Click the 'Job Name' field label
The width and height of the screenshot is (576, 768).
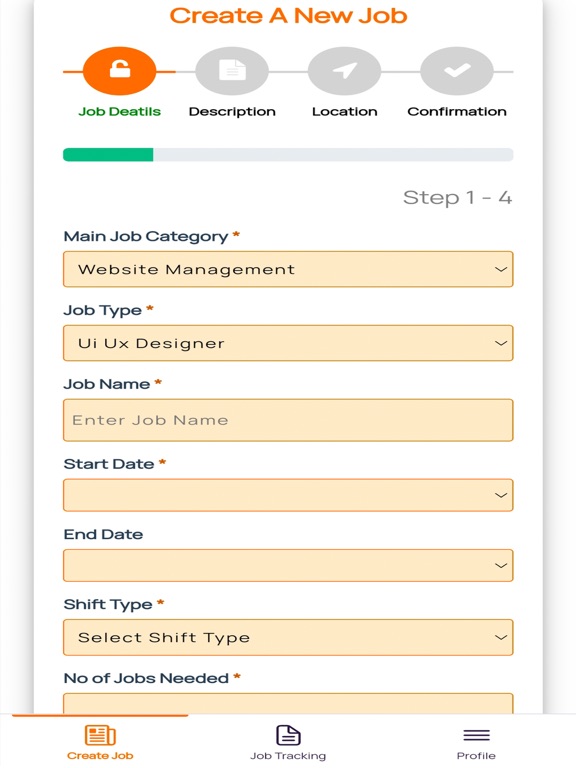(x=107, y=384)
